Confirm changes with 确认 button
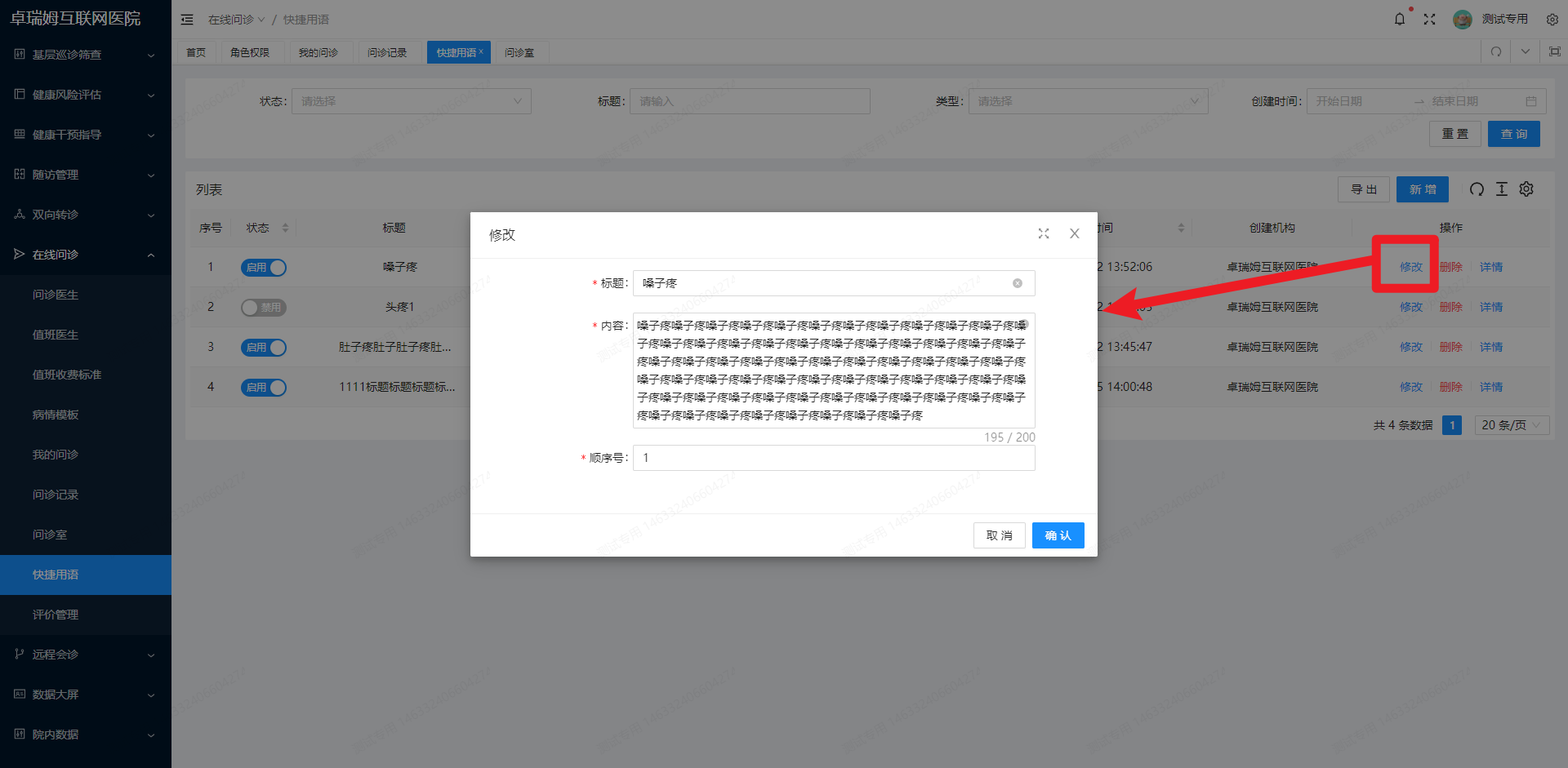Viewport: 1568px width, 768px height. [x=1058, y=535]
